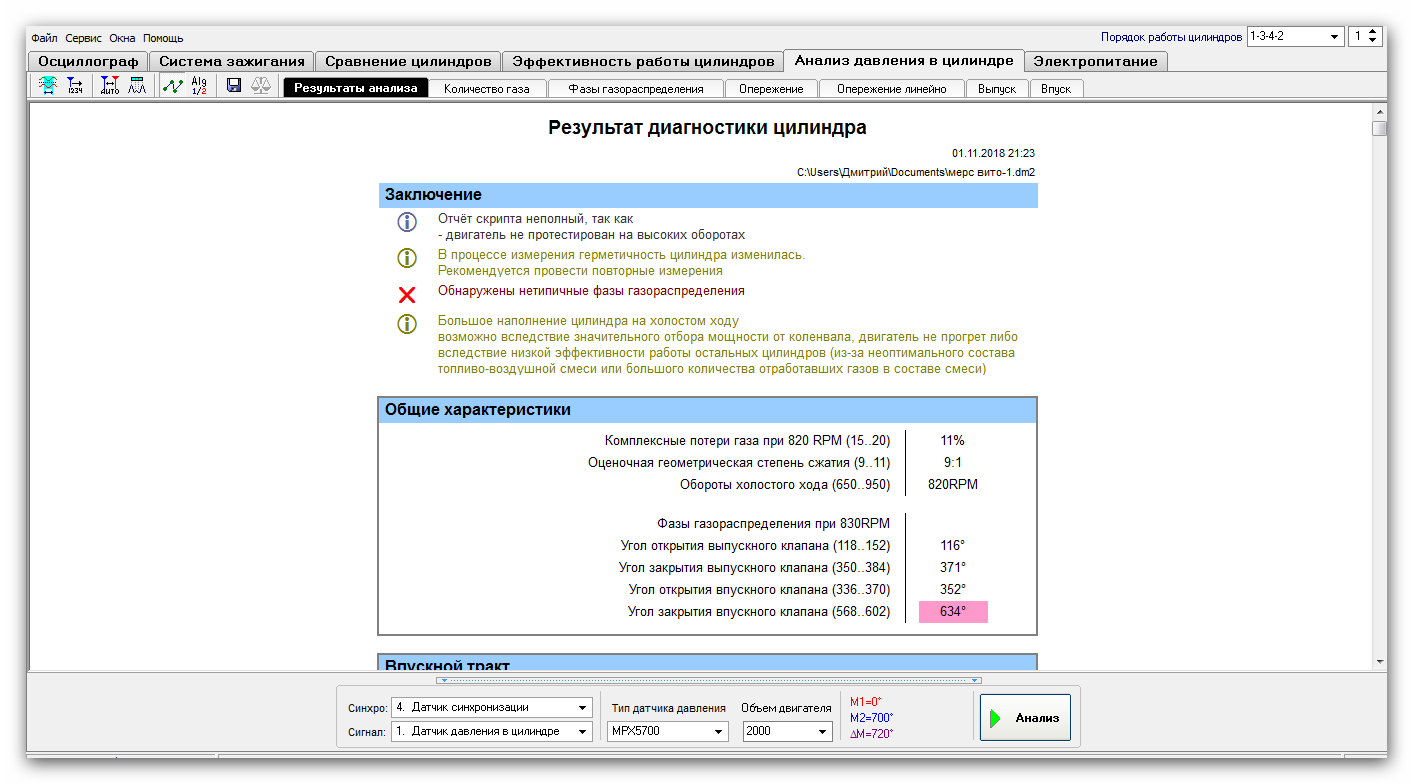Click the 9:1 compression ratio value
The width and height of the screenshot is (1413, 784).
(952, 462)
